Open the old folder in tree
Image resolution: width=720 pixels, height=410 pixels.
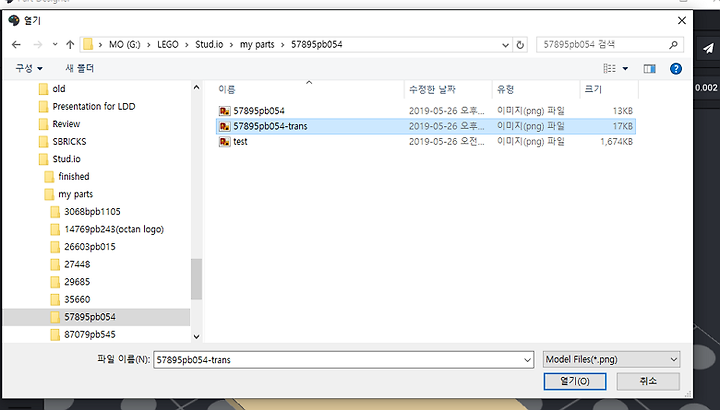click(59, 89)
